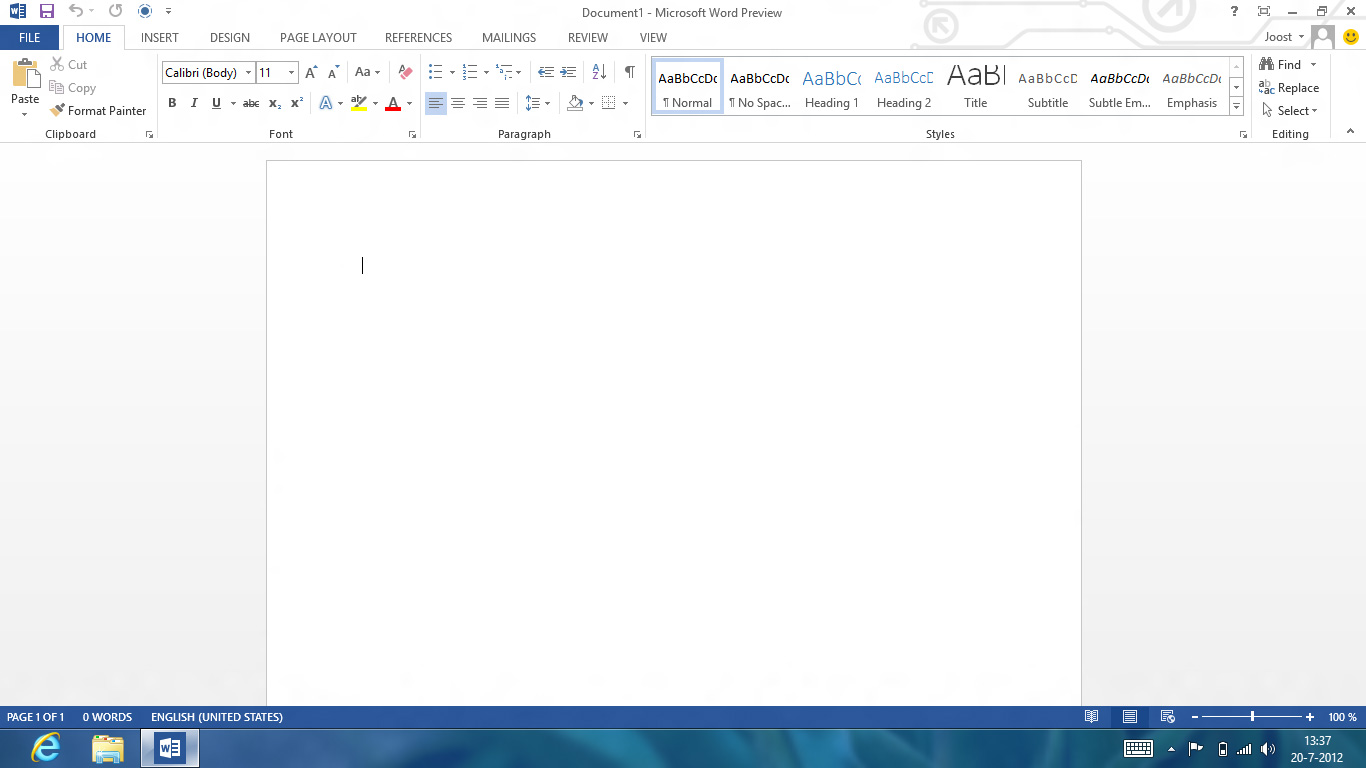The image size is (1366, 768).
Task: Apply the red font color
Action: point(393,103)
